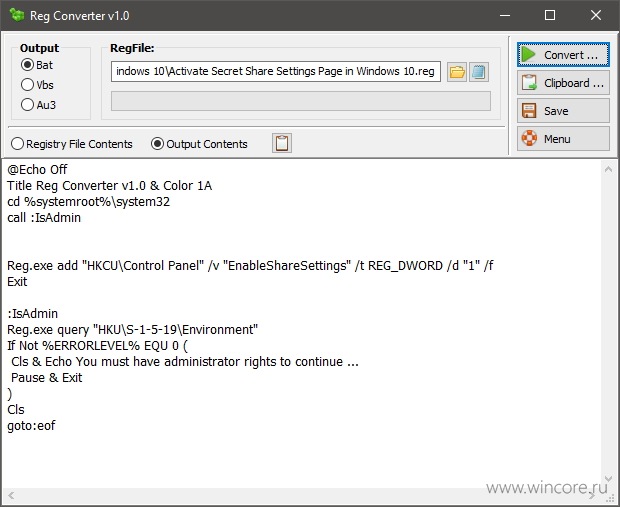The width and height of the screenshot is (620, 507).
Task: Click the lifebuoy Menu icon
Action: click(x=529, y=138)
